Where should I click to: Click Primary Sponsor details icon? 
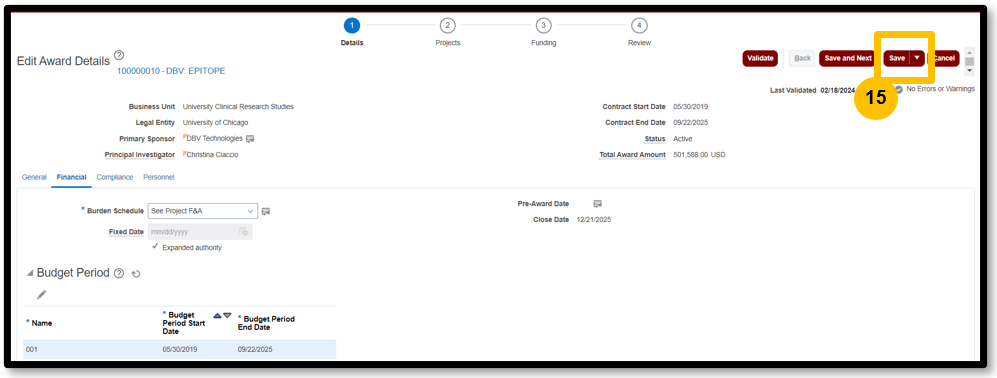(250, 139)
